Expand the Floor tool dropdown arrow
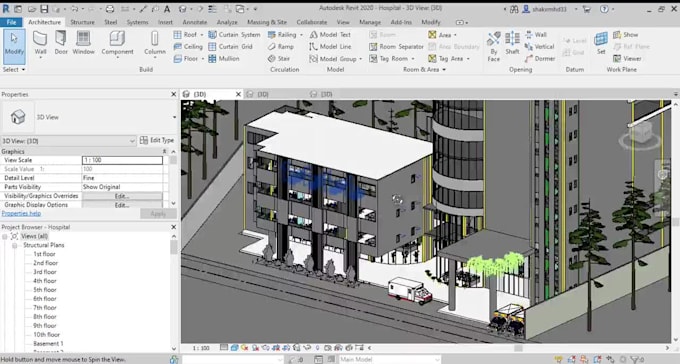The image size is (680, 364). (202, 59)
